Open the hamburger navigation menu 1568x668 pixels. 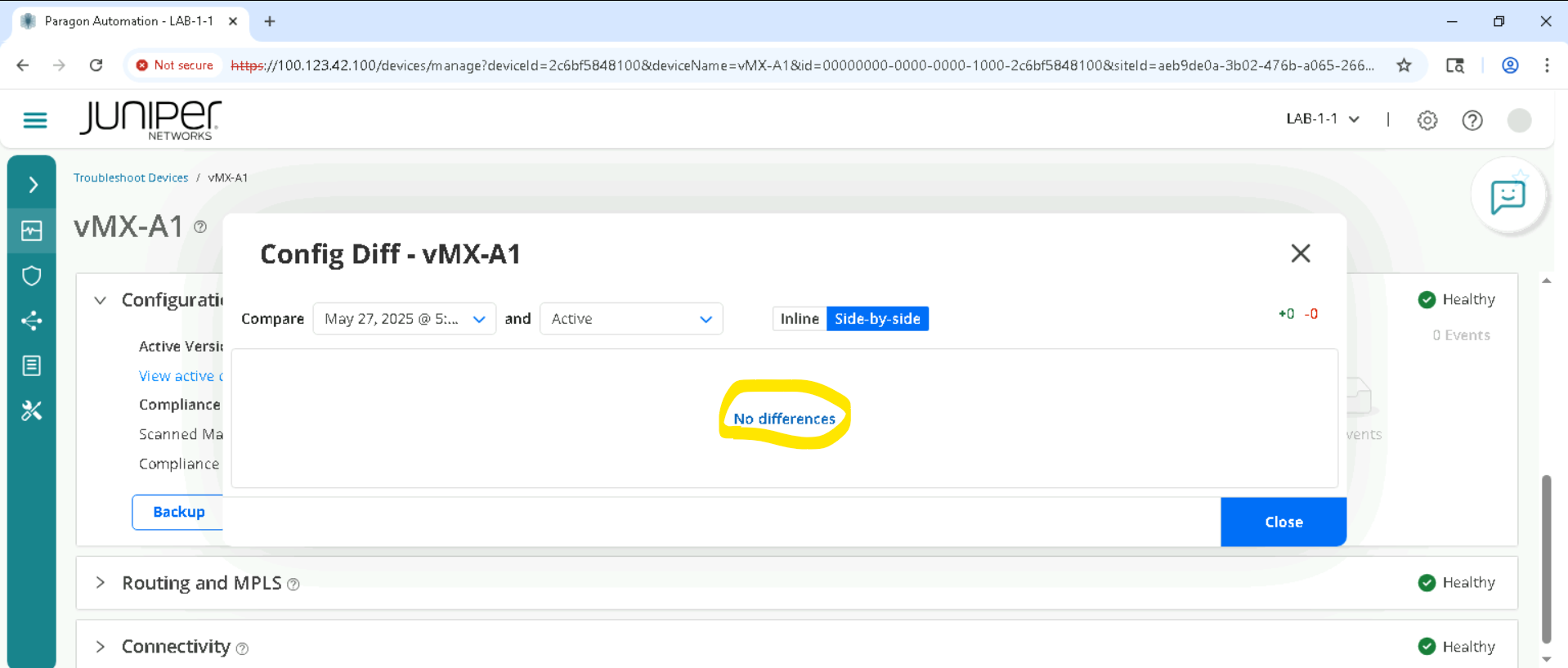click(x=35, y=120)
